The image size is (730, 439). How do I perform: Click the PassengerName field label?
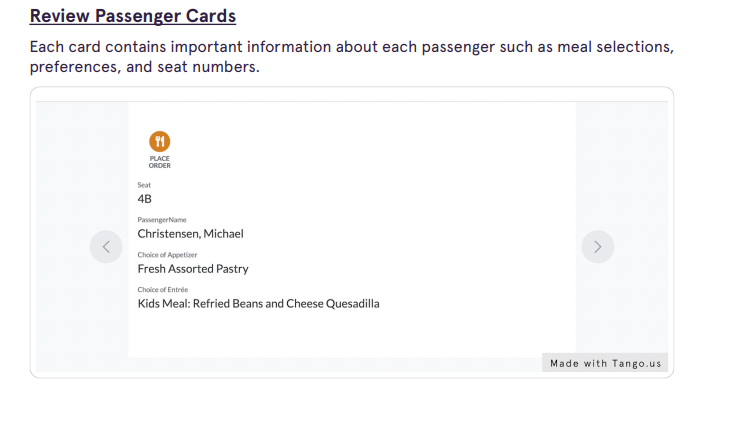162,220
